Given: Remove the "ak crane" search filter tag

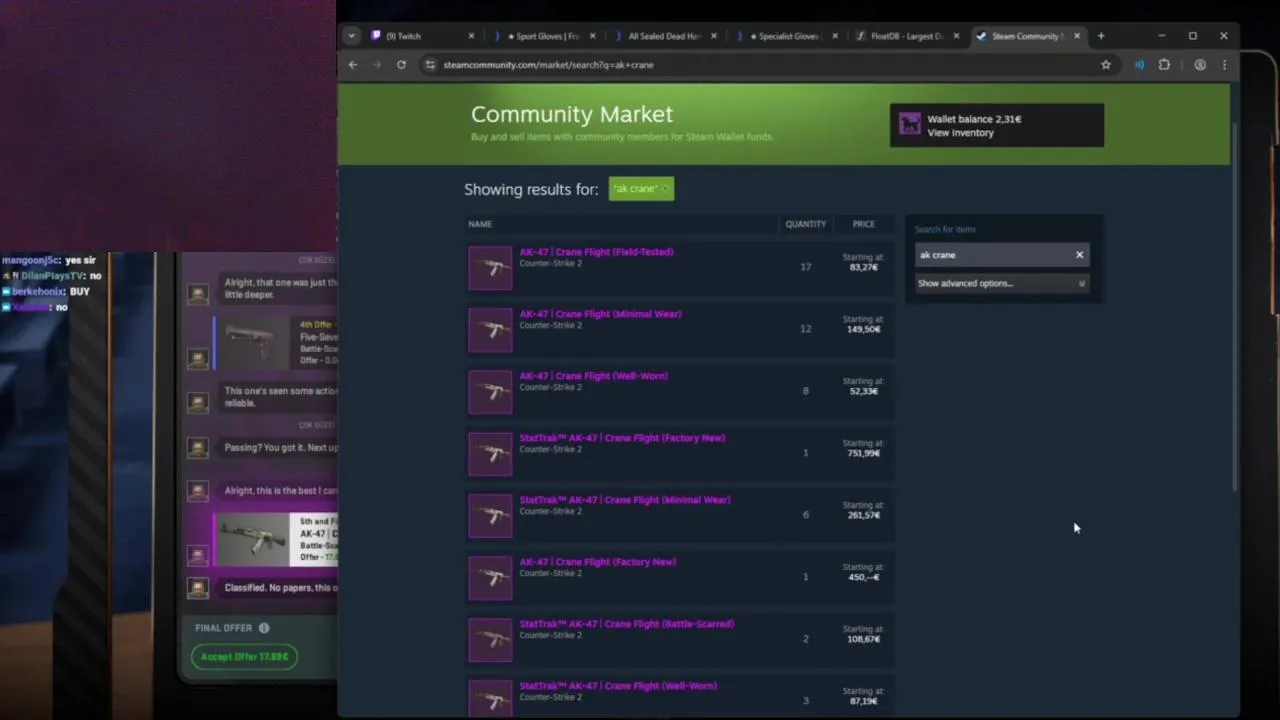Looking at the screenshot, I should point(666,189).
